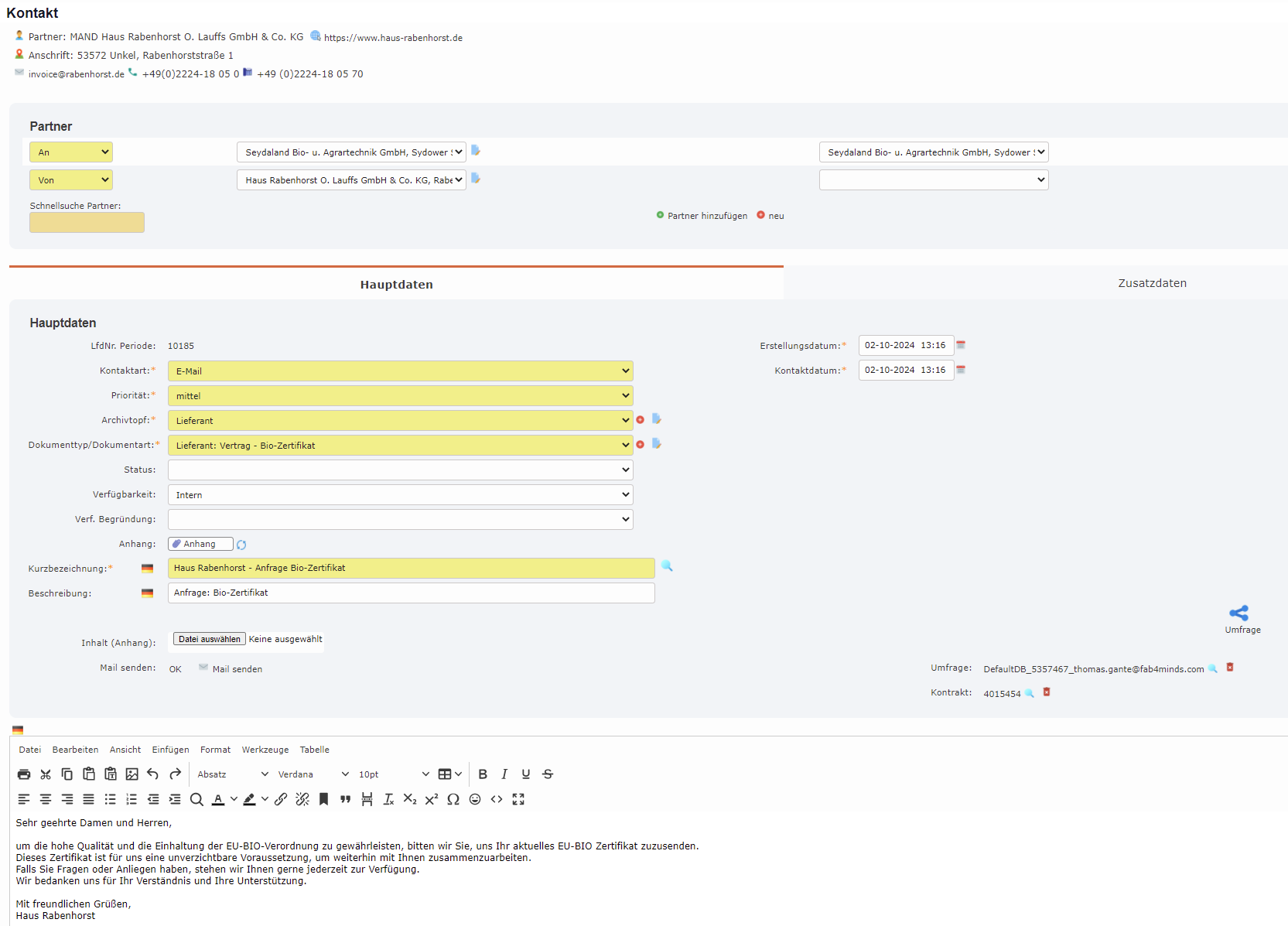The image size is (1288, 926).
Task: Click the Mail senden envelope icon
Action: (203, 667)
